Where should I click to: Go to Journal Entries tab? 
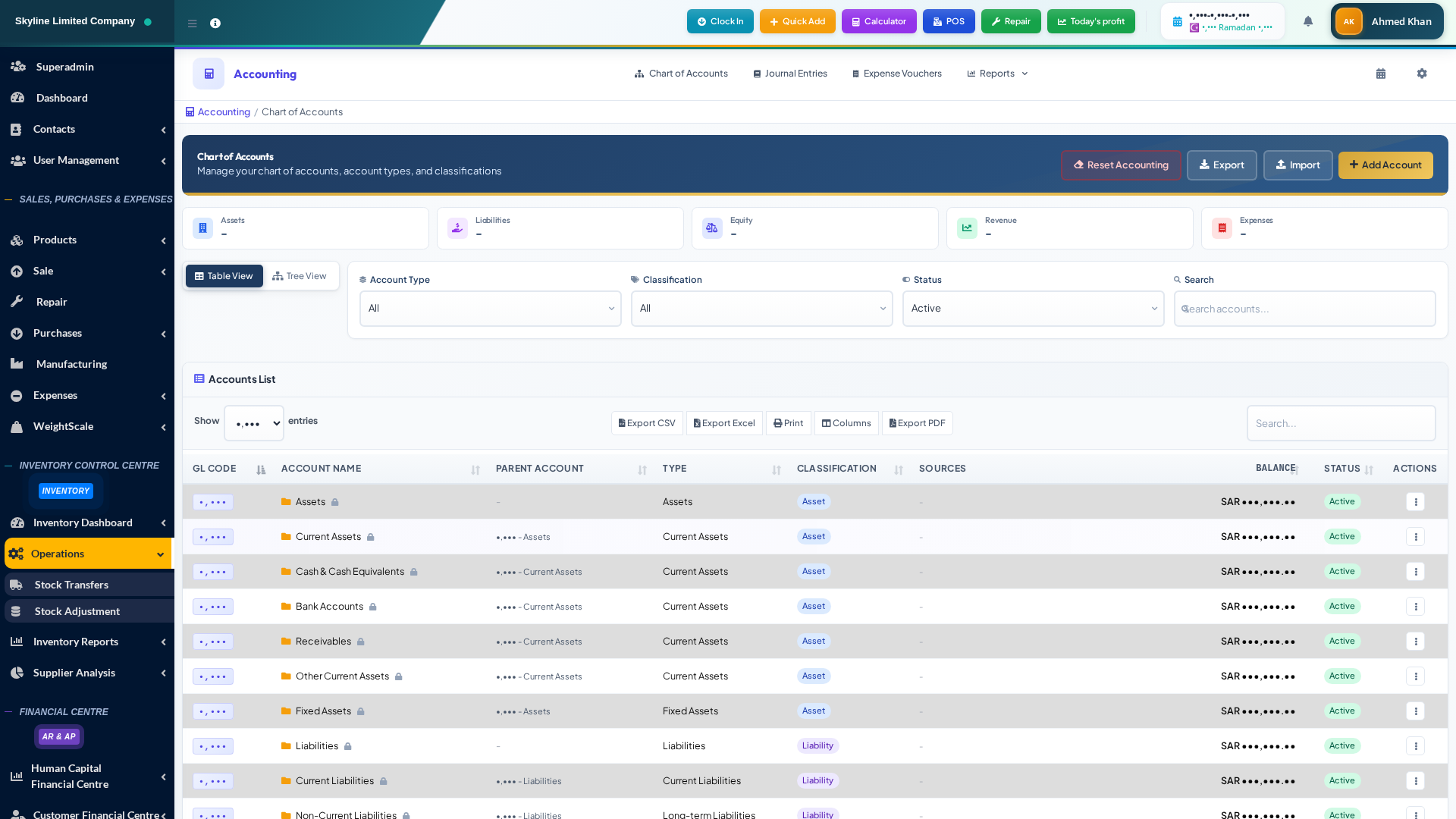coord(789,74)
